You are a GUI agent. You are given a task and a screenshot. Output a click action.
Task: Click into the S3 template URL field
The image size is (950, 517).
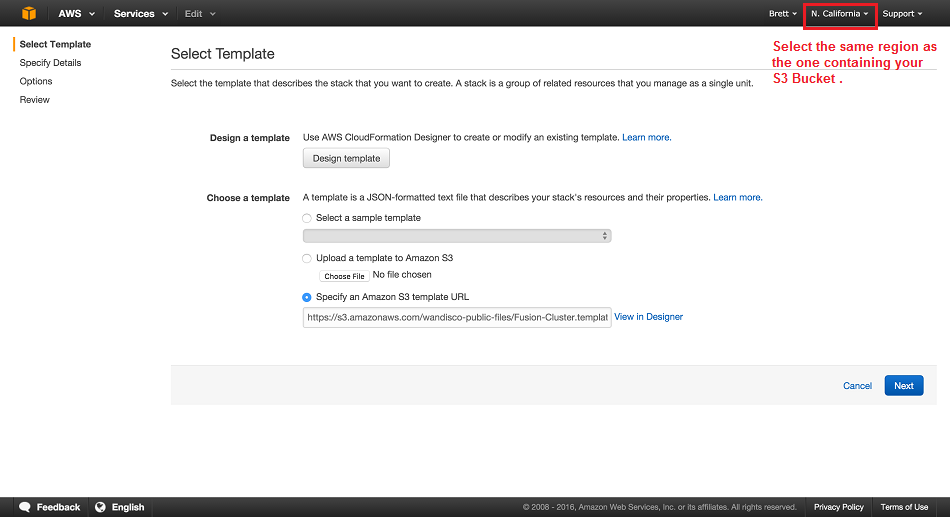(x=457, y=317)
